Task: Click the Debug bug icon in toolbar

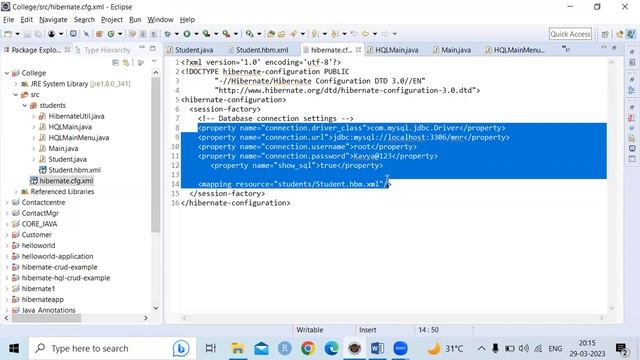Action: (x=167, y=34)
